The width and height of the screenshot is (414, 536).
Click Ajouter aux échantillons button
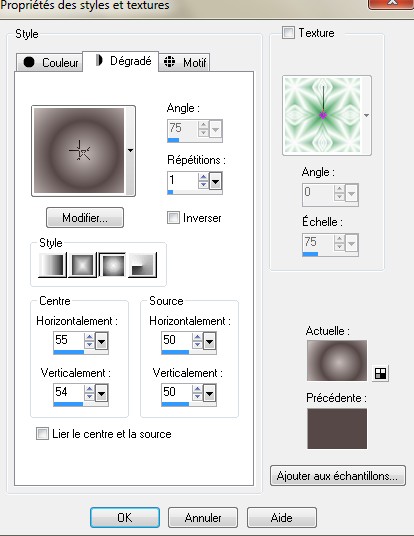(338, 475)
